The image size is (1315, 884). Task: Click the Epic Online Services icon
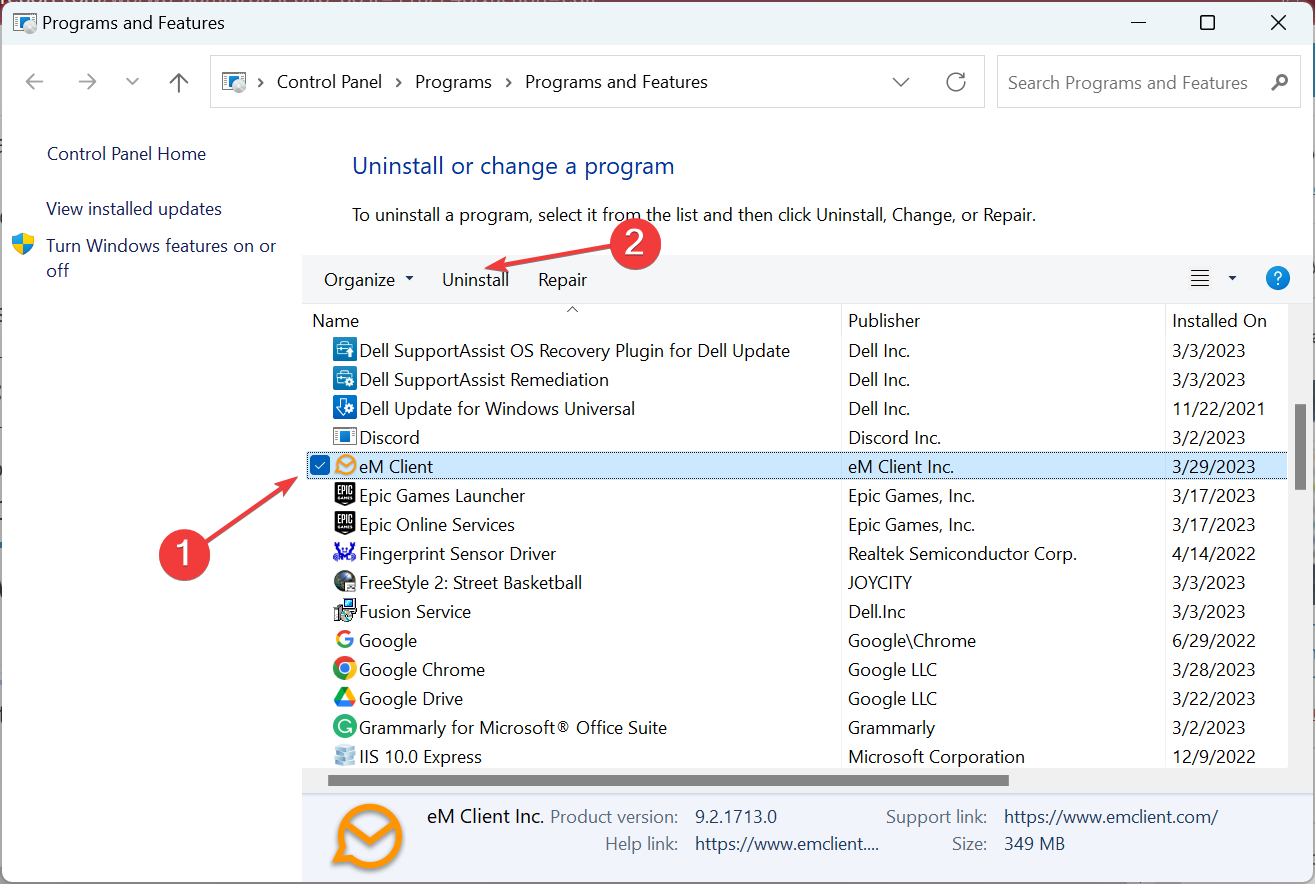click(x=345, y=524)
